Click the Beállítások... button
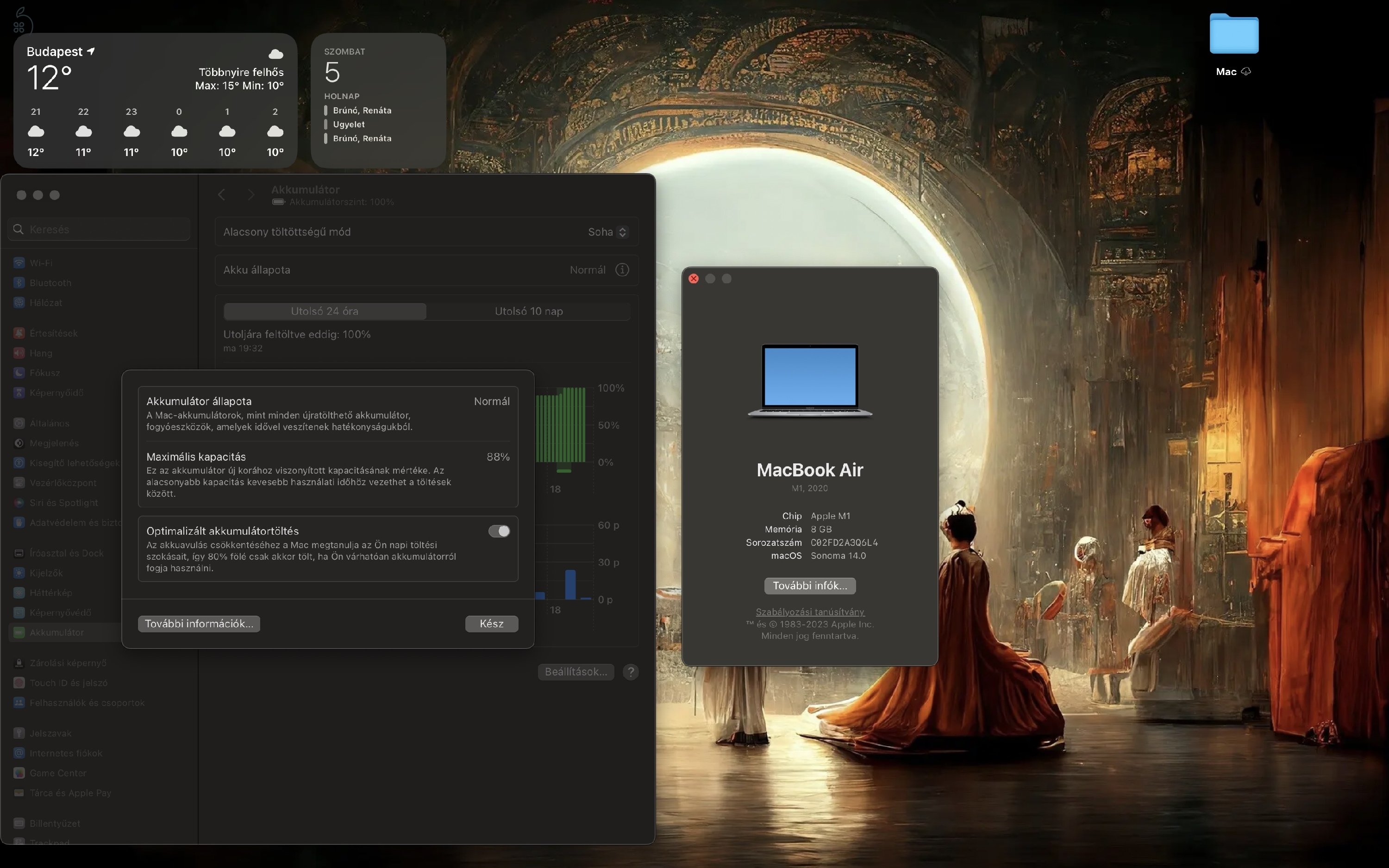 [x=576, y=672]
